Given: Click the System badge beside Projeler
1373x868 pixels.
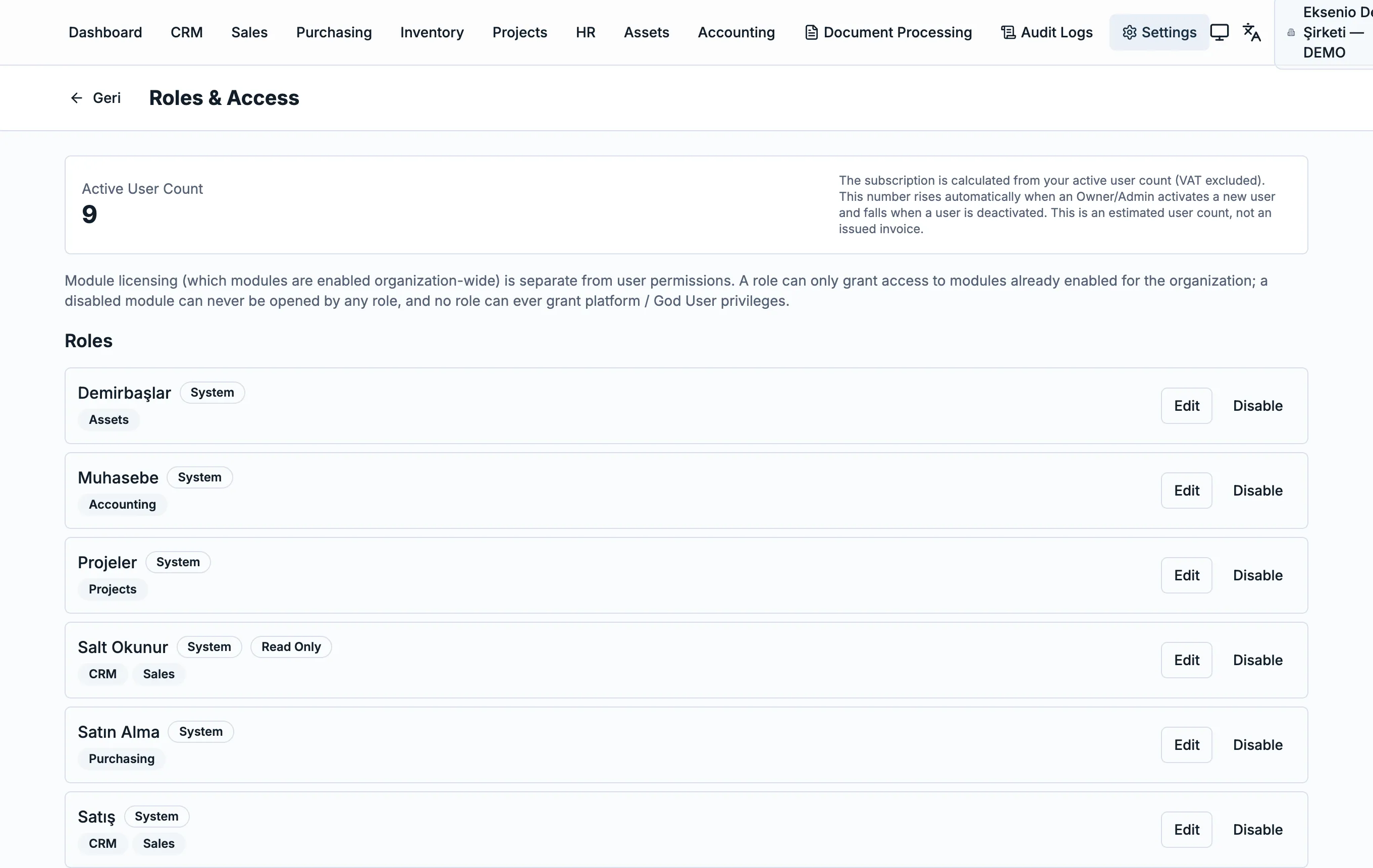Looking at the screenshot, I should [178, 562].
